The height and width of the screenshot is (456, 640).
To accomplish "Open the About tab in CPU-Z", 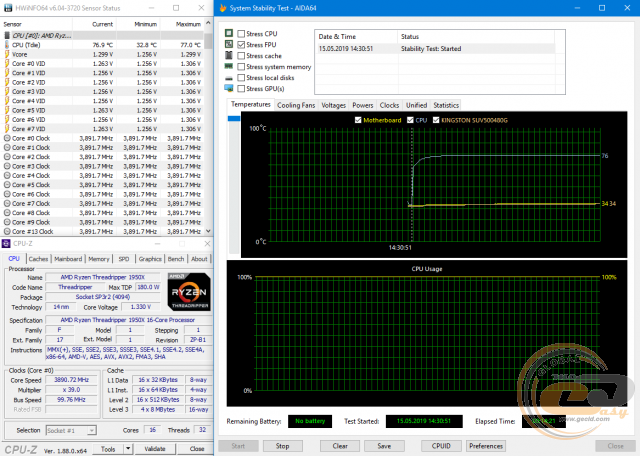I will coord(199,259).
